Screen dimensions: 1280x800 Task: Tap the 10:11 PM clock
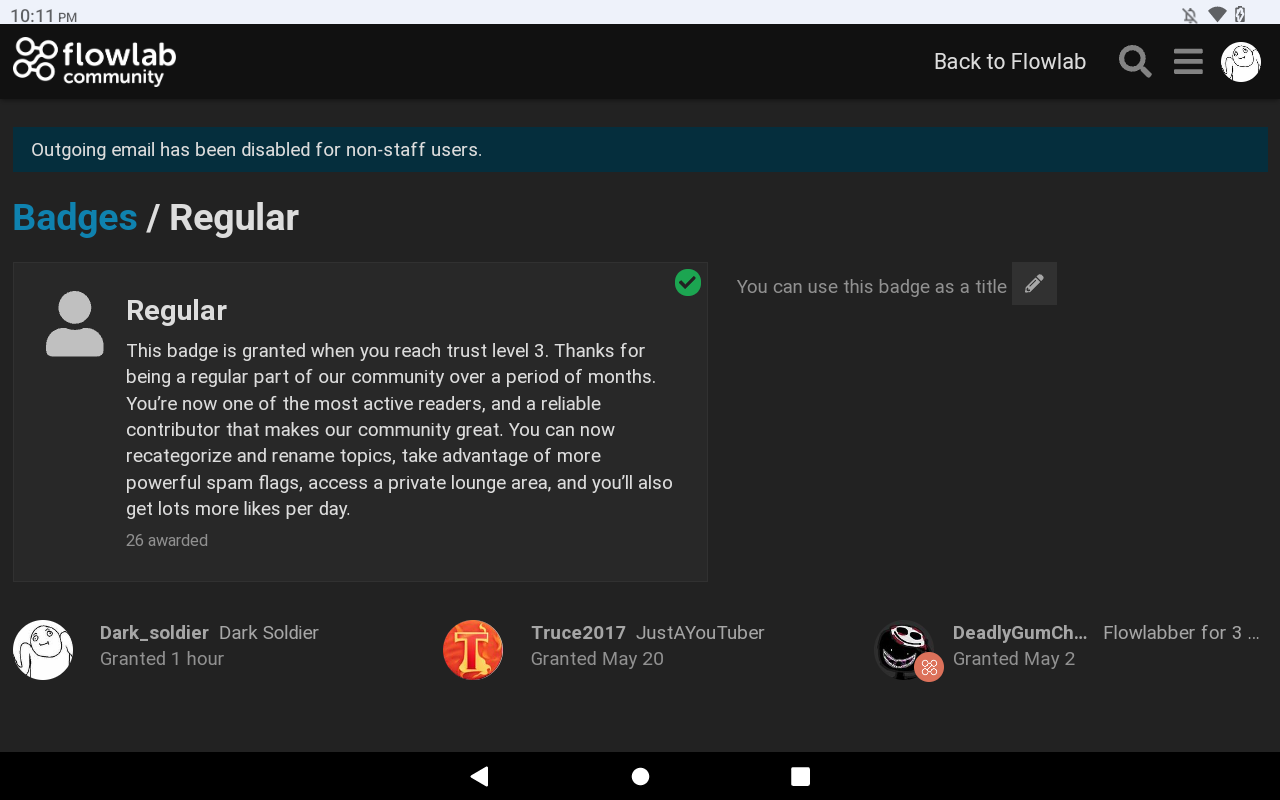[x=44, y=16]
